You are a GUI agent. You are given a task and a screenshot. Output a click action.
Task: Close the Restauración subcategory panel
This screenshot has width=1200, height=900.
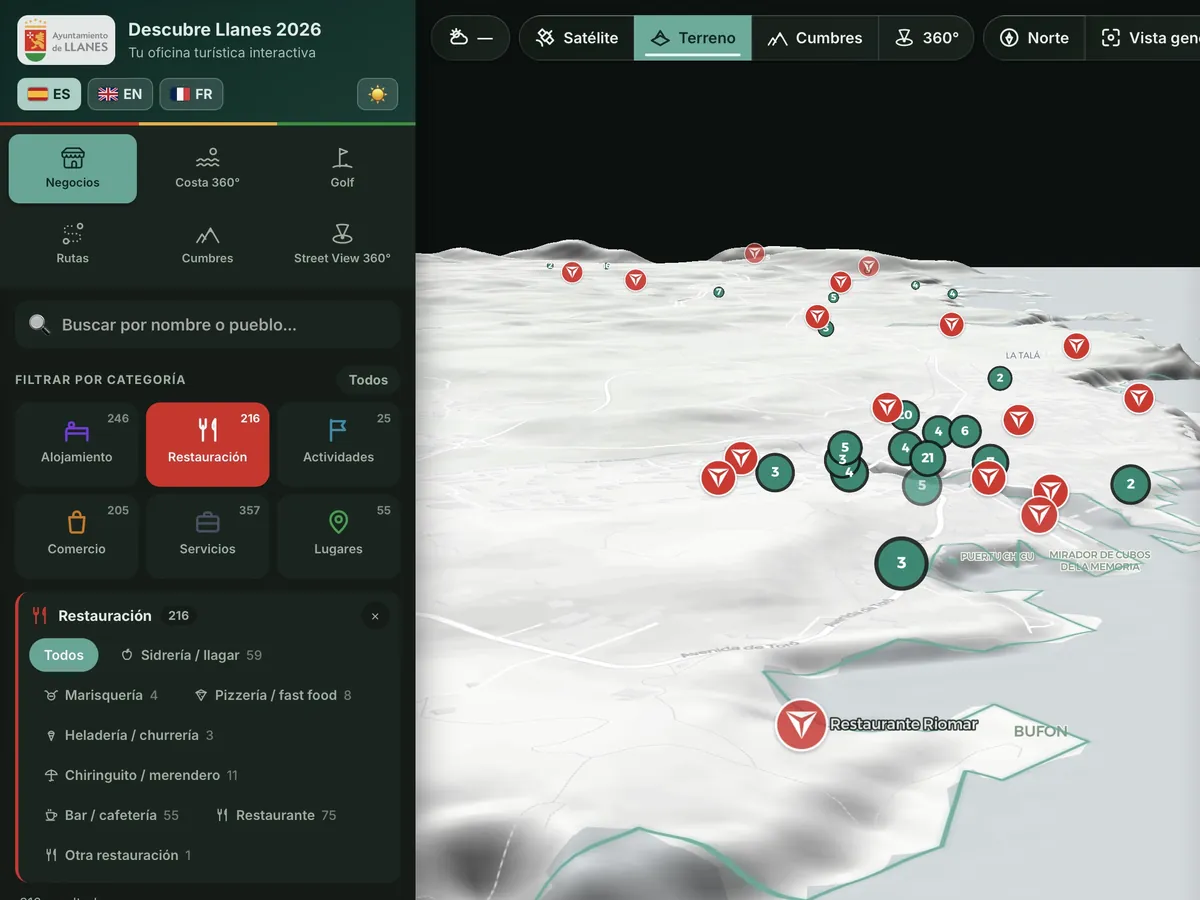tap(375, 616)
